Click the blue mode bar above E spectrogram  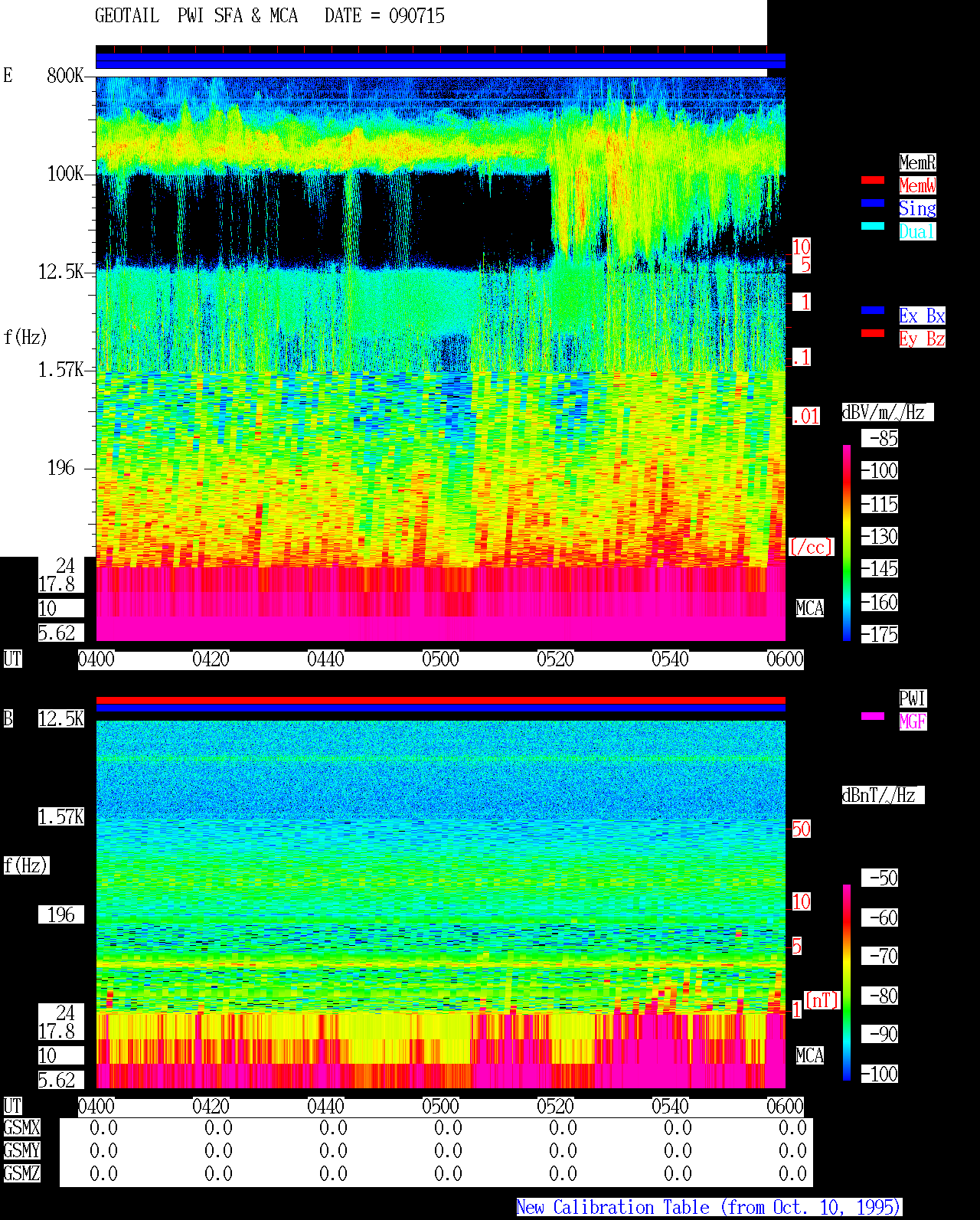(x=440, y=61)
